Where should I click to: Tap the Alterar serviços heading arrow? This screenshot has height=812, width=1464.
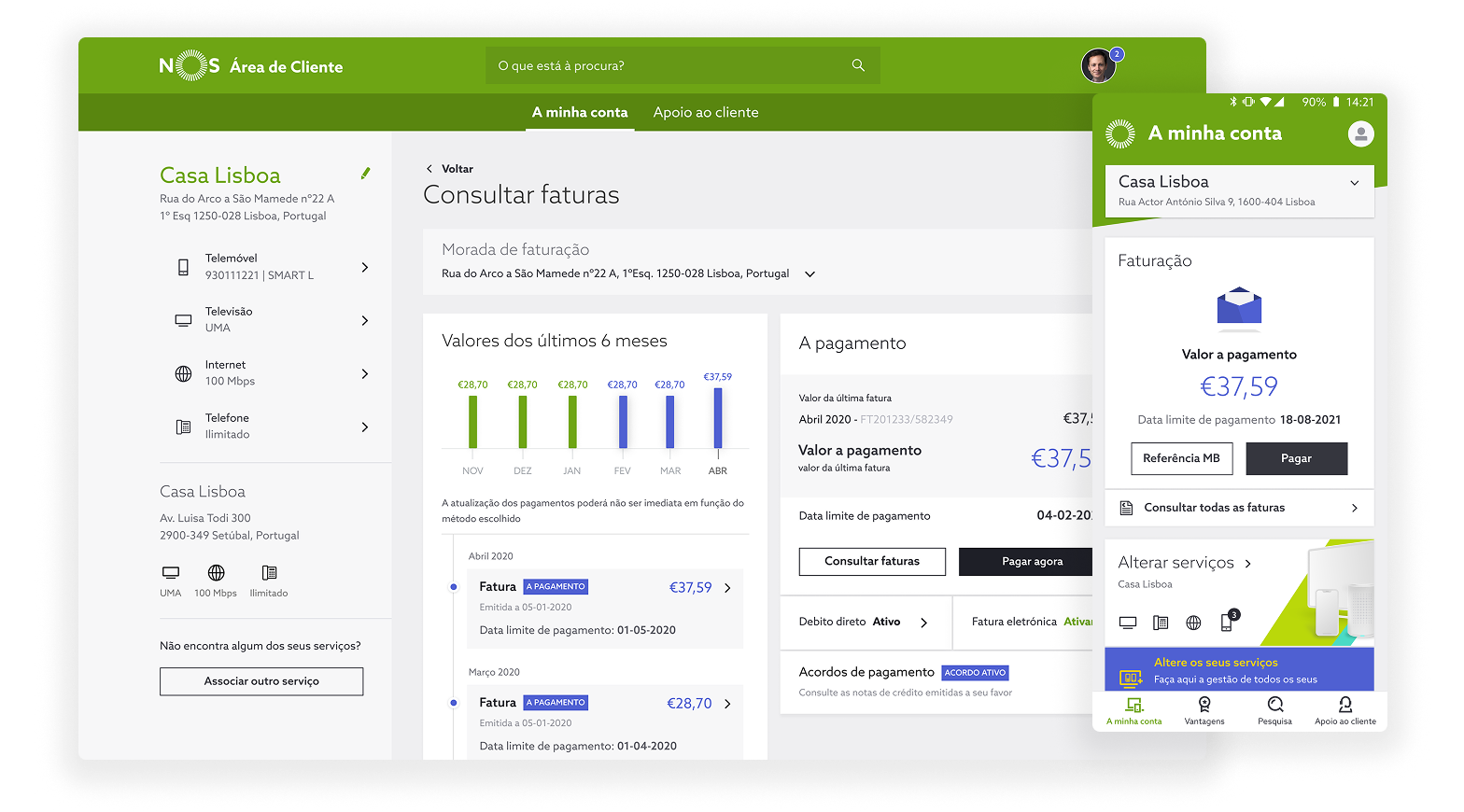(x=1247, y=564)
